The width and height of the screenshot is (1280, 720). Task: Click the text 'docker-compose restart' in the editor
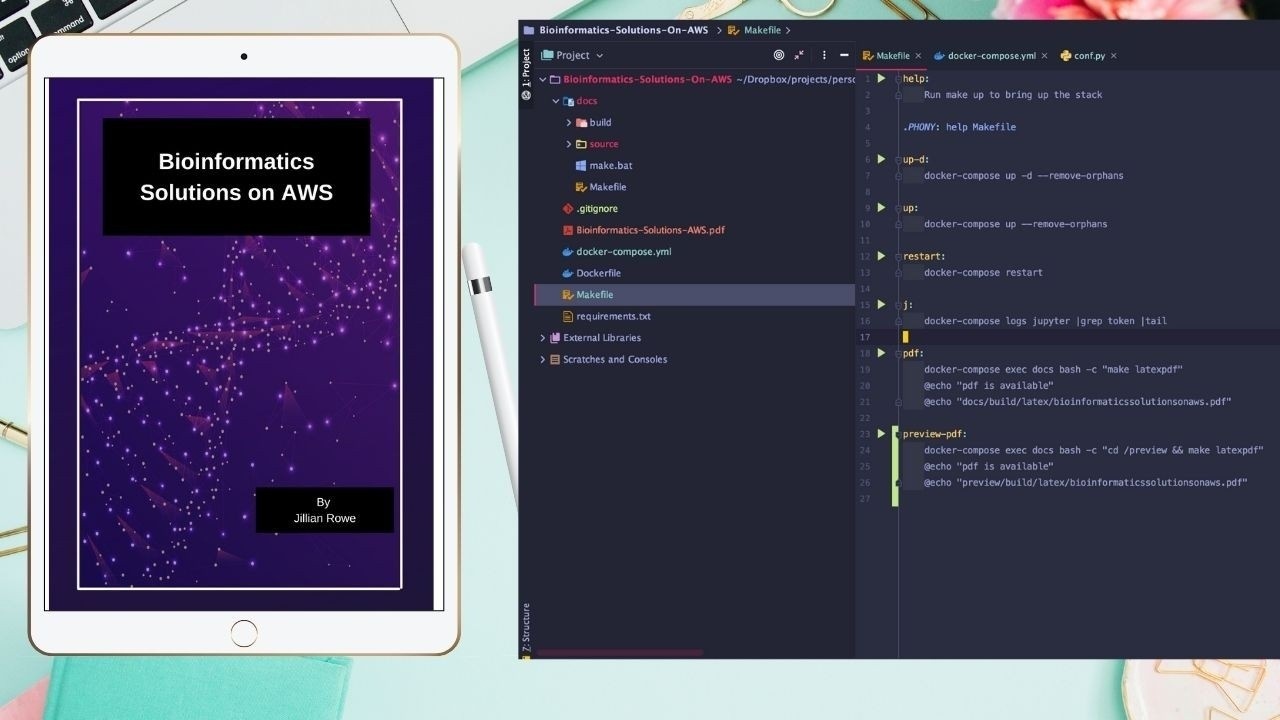(983, 272)
